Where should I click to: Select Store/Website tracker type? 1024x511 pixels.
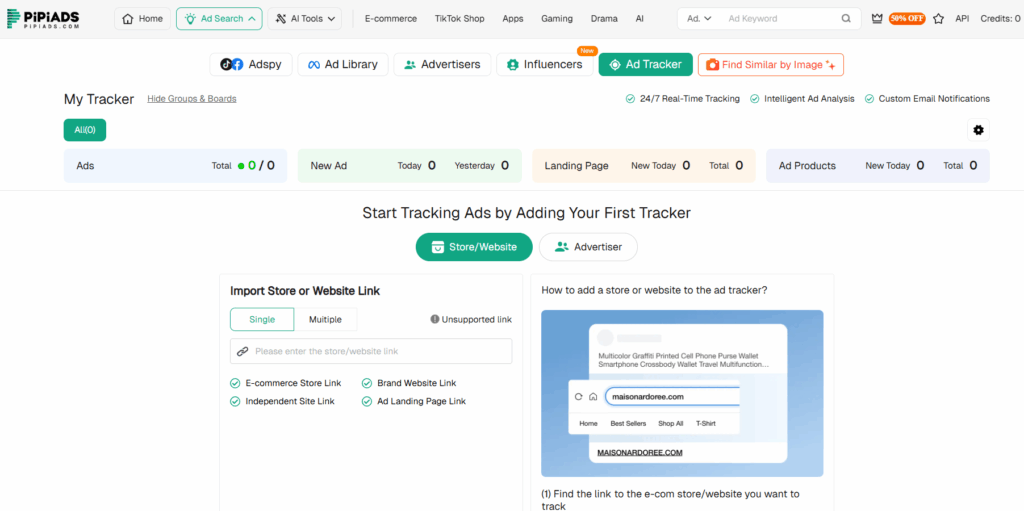(x=474, y=247)
